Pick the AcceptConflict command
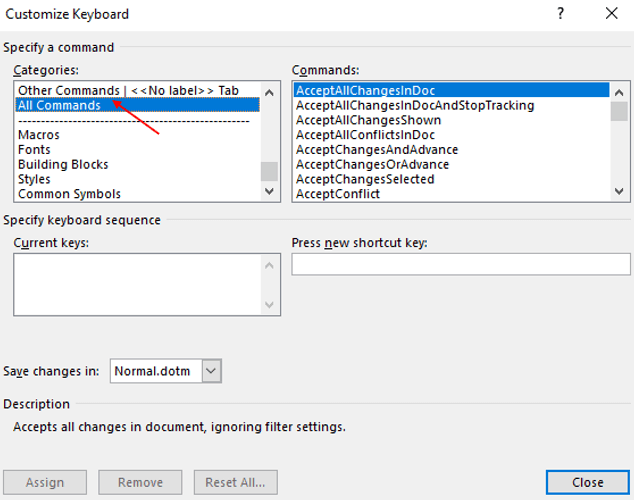Image resolution: width=634 pixels, height=500 pixels. coord(337,195)
